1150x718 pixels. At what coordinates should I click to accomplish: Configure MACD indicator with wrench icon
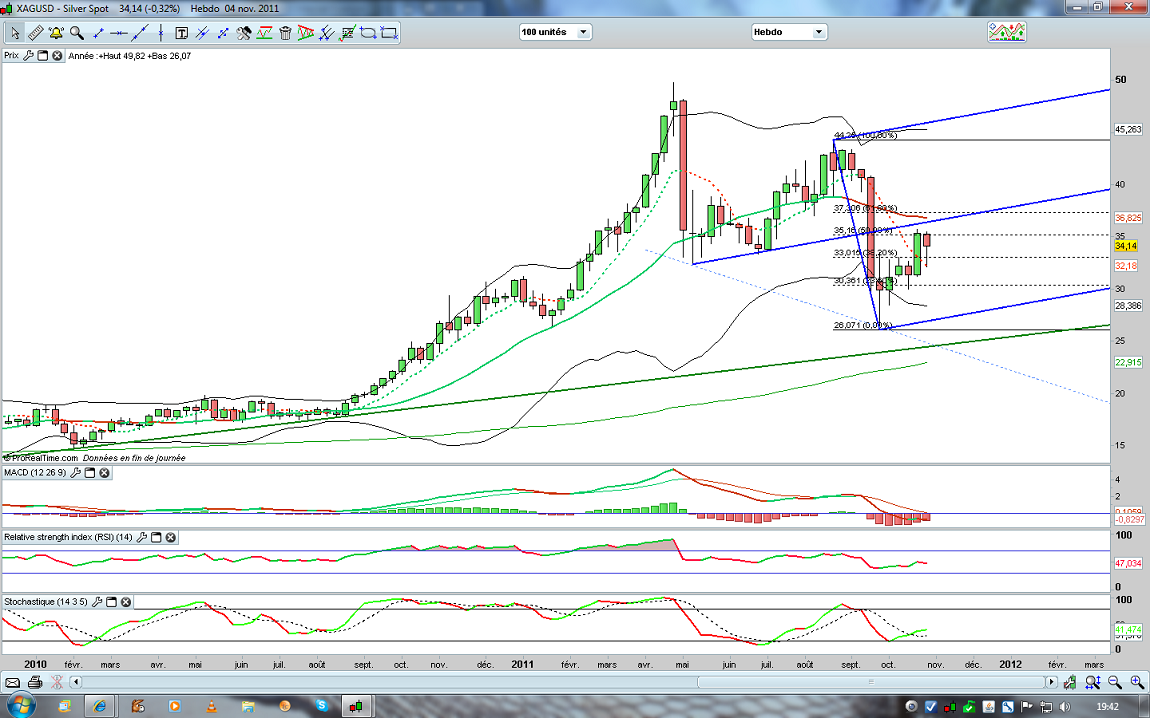tap(76, 473)
